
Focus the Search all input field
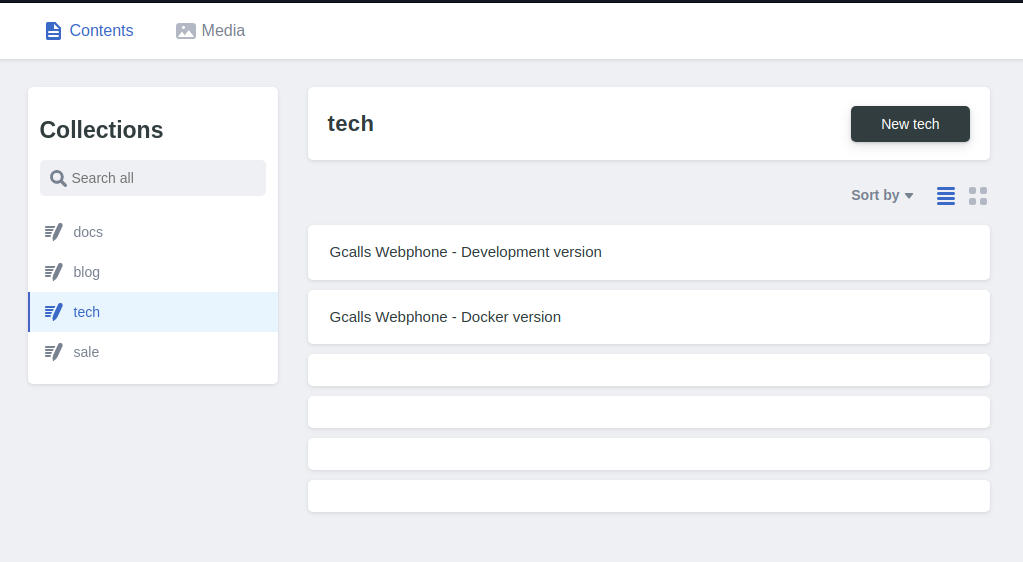160,178
